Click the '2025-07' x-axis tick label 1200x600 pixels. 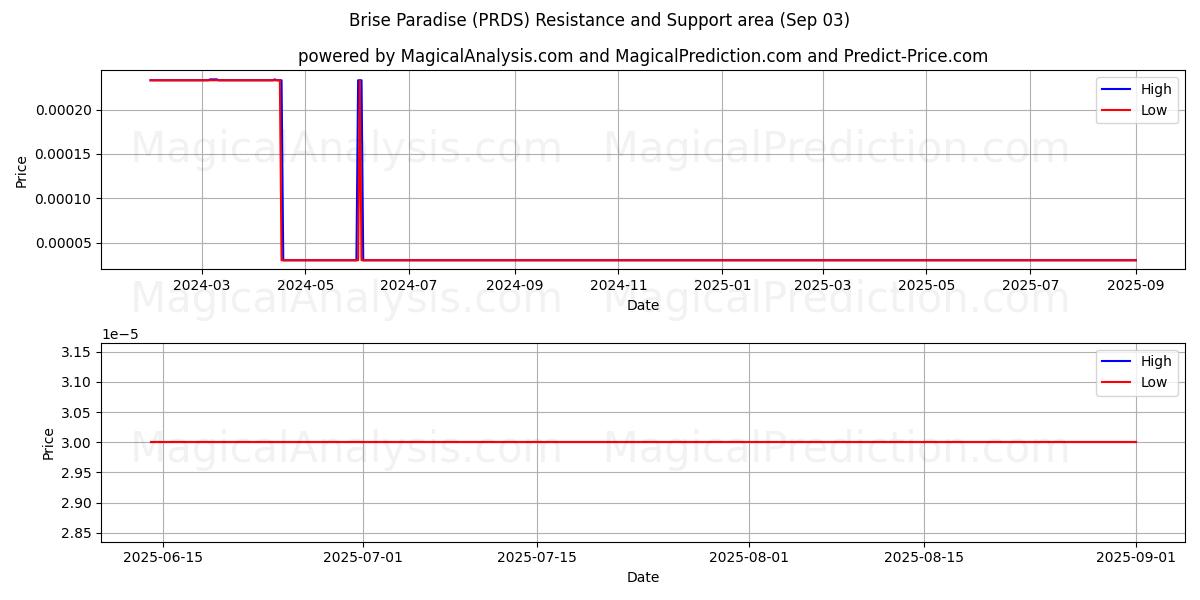pyautogui.click(x=1030, y=285)
